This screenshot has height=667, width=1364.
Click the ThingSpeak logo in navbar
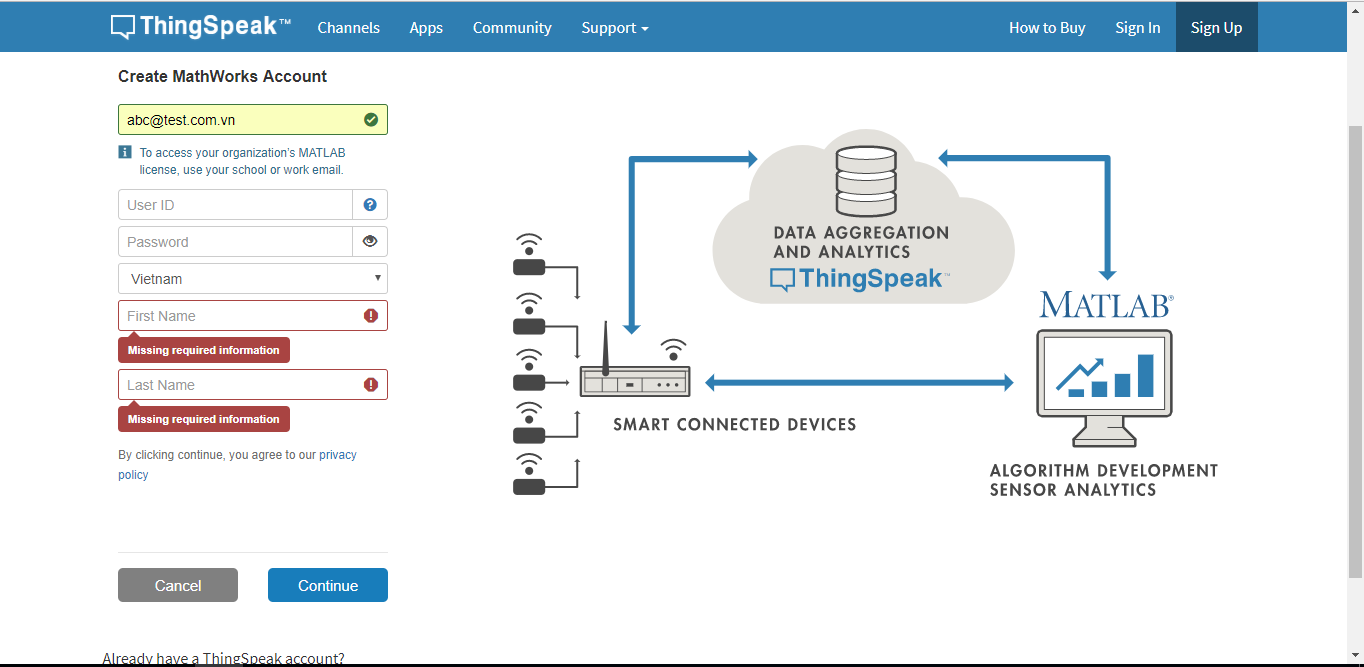click(x=200, y=27)
